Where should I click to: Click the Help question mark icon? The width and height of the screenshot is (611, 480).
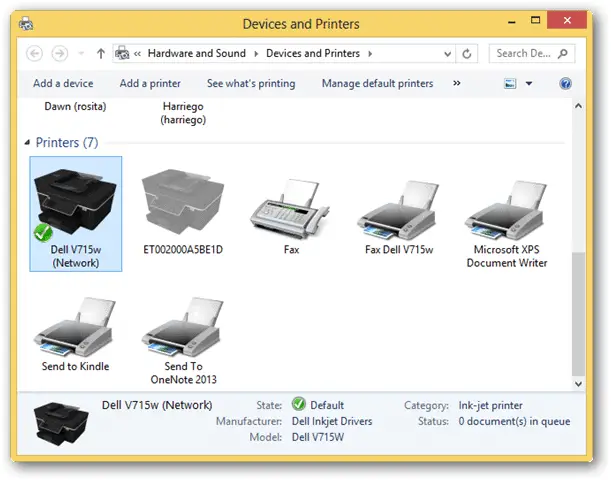point(565,83)
